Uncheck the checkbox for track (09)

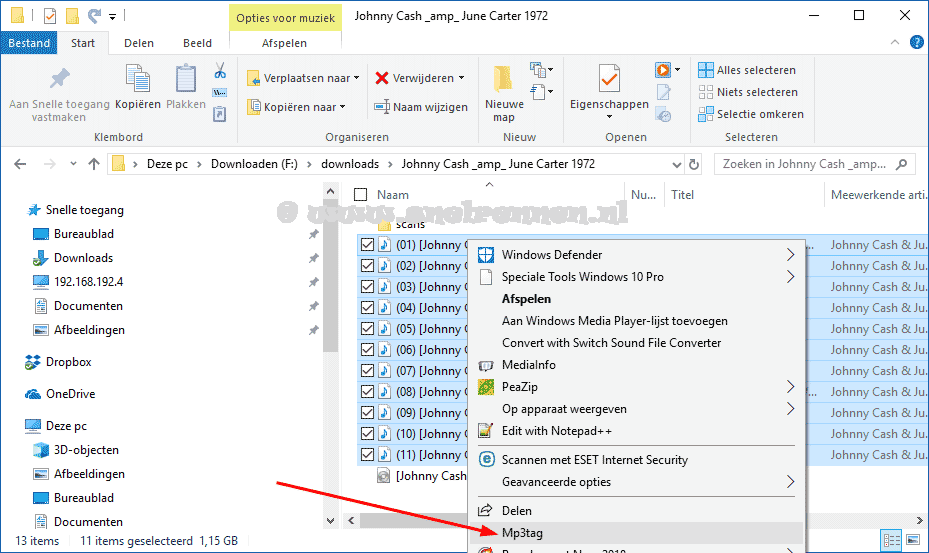[367, 413]
